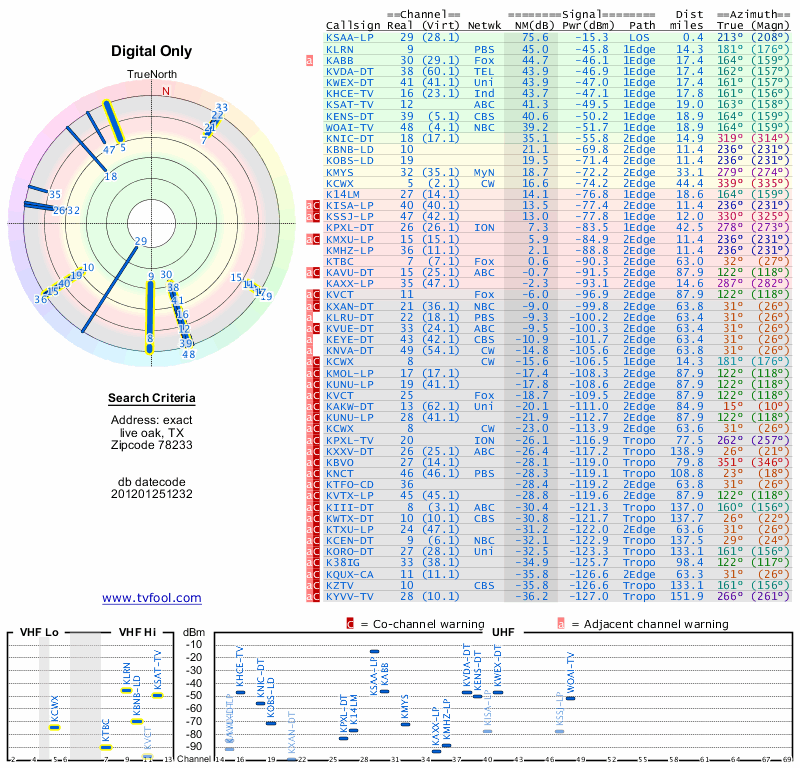
Task: Click the 'aC' warning marker beside KAVU-DT row
Action: [313, 273]
